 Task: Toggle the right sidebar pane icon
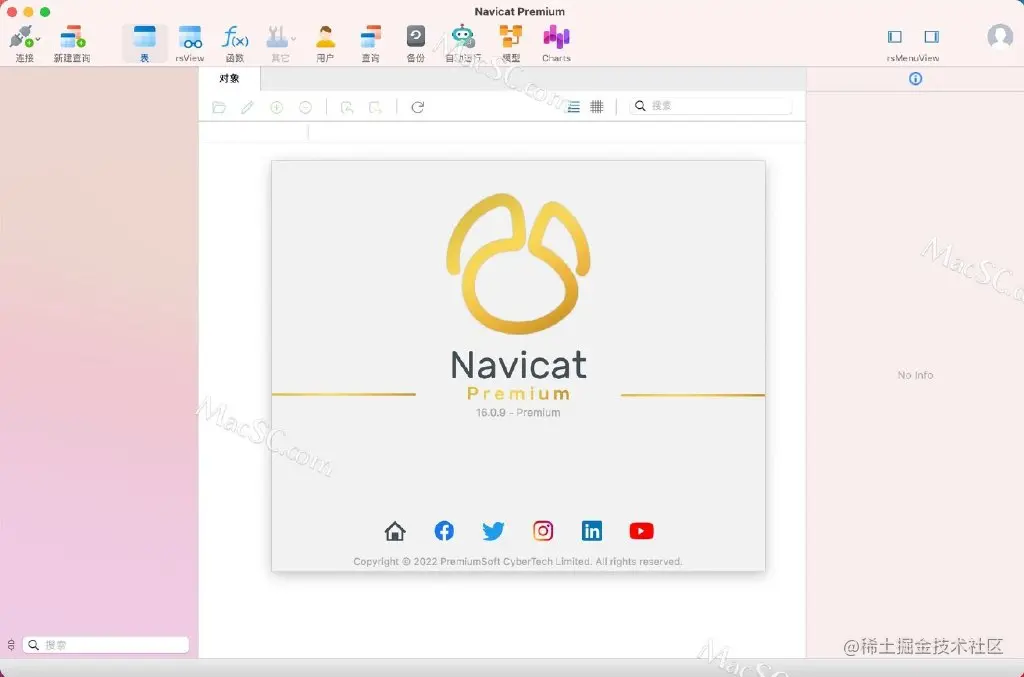[931, 37]
